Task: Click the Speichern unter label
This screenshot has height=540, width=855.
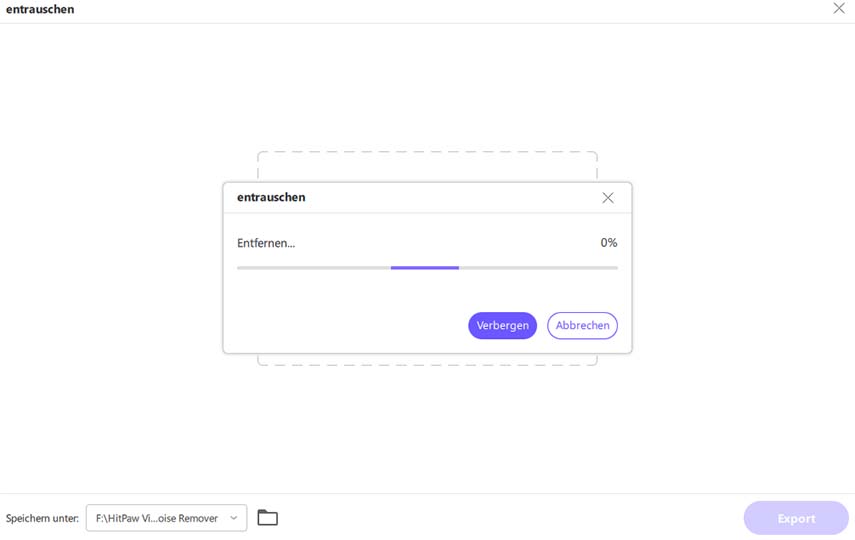Action: 42,519
